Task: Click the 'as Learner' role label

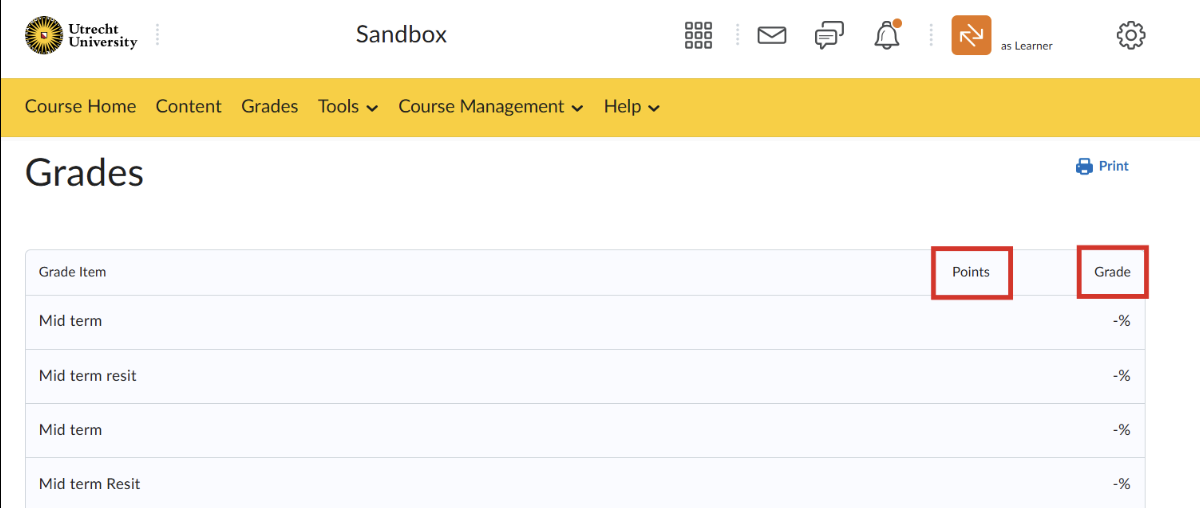Action: pos(1026,46)
